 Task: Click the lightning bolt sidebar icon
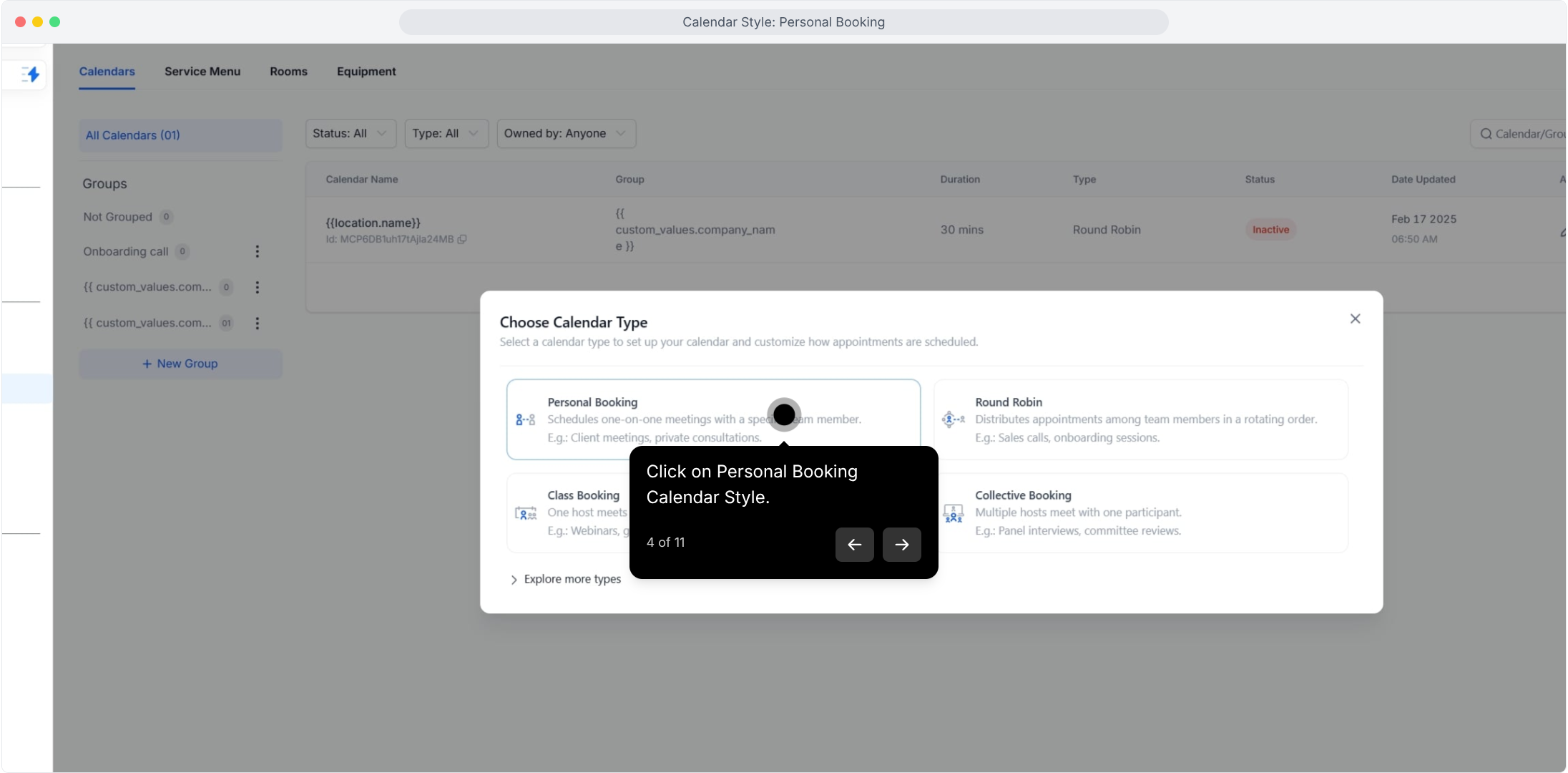(31, 74)
